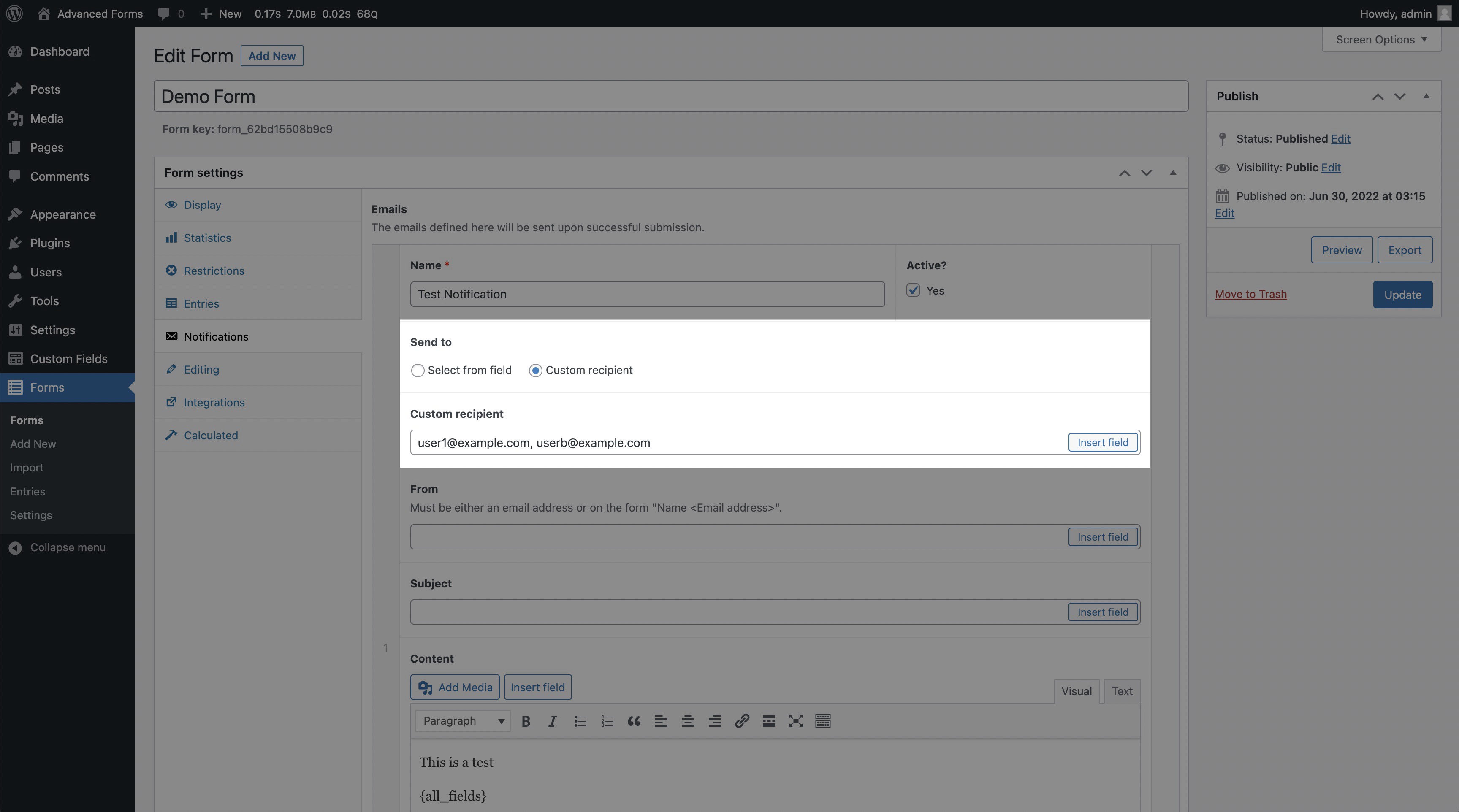
Task: Expand the Screen Options panel
Action: tap(1381, 40)
